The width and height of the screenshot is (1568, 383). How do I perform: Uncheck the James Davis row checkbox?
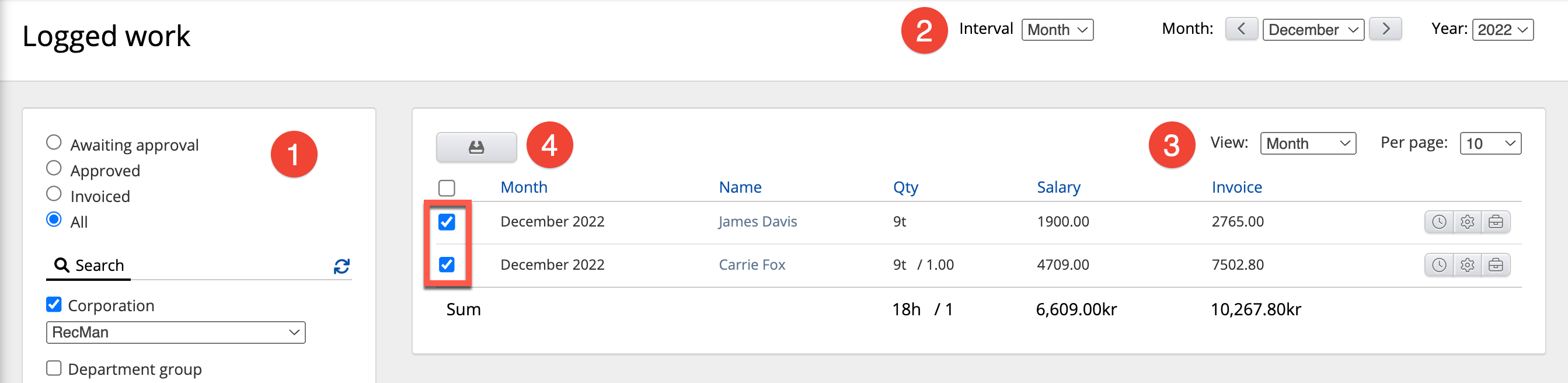pos(447,222)
